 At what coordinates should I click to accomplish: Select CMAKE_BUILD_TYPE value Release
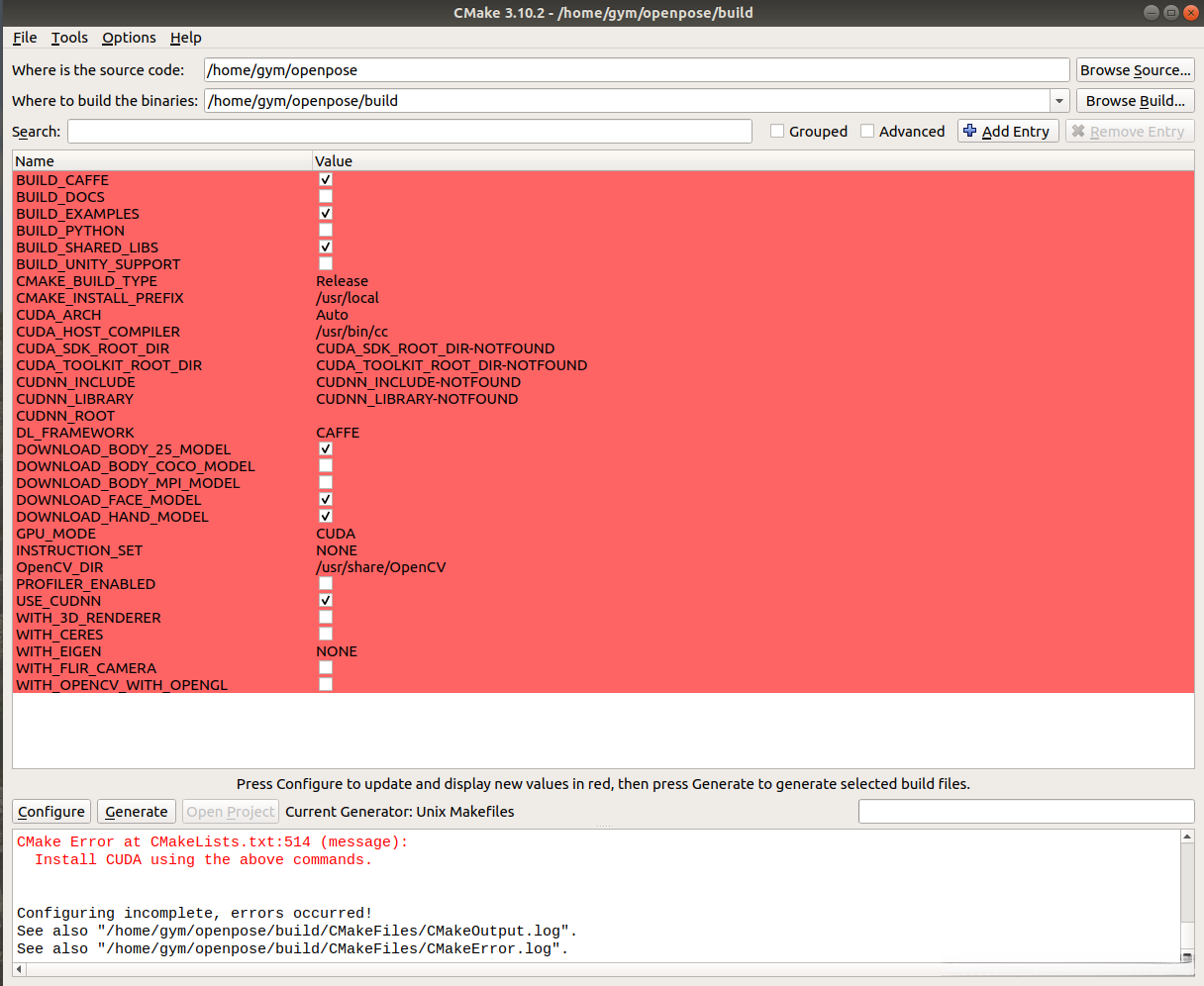coord(342,281)
